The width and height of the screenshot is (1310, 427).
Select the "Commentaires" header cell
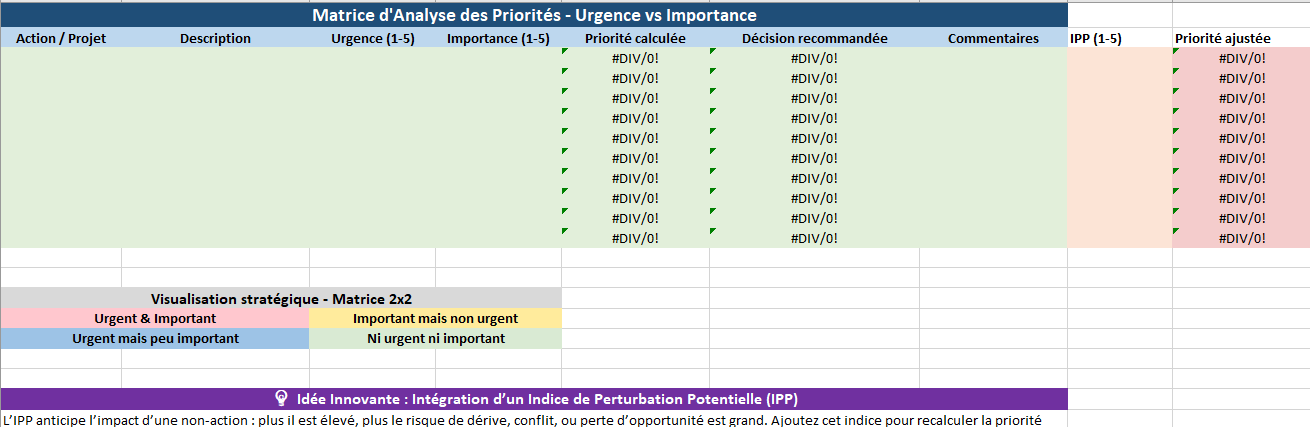pos(993,39)
